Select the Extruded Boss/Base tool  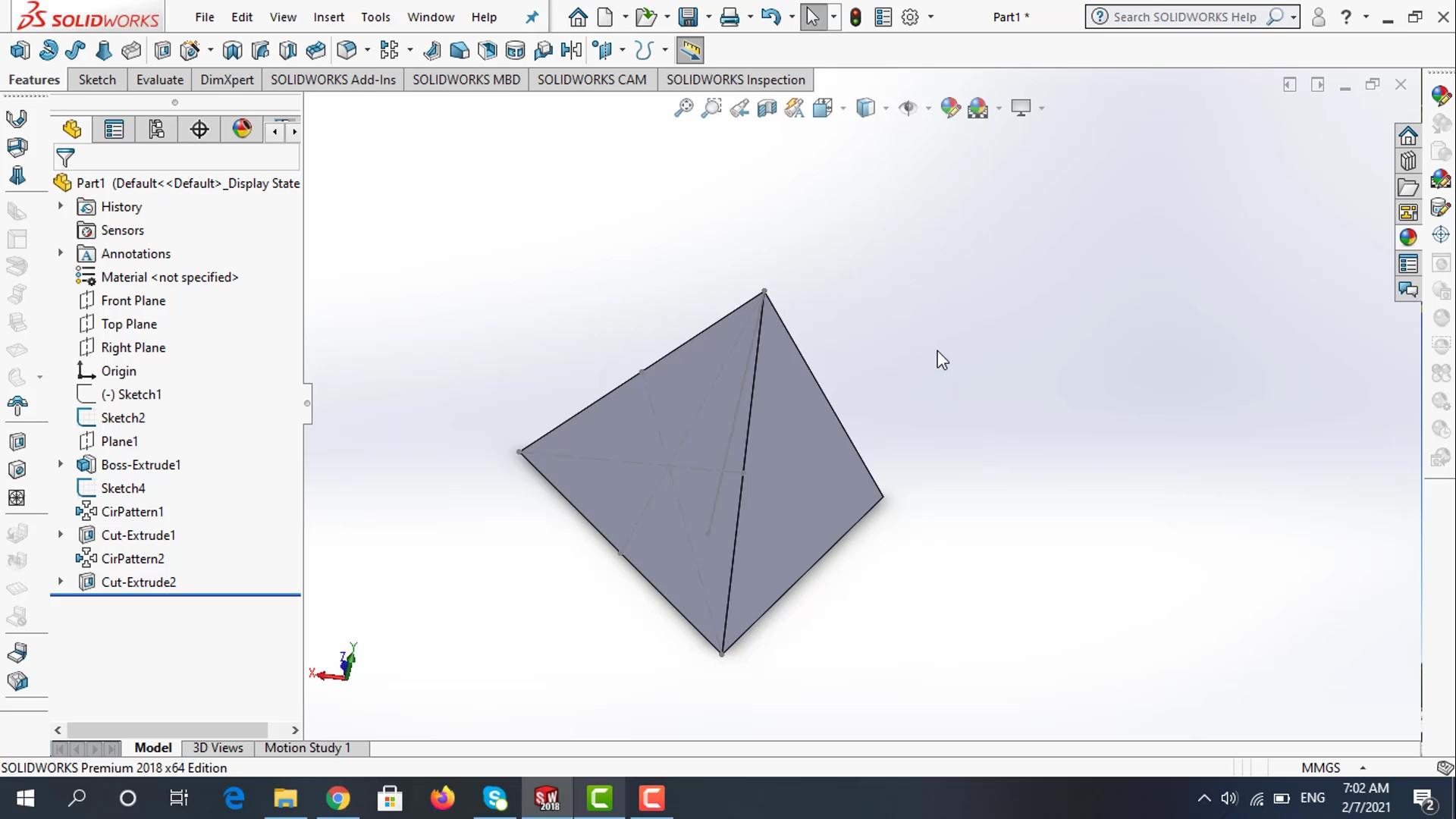click(x=20, y=49)
